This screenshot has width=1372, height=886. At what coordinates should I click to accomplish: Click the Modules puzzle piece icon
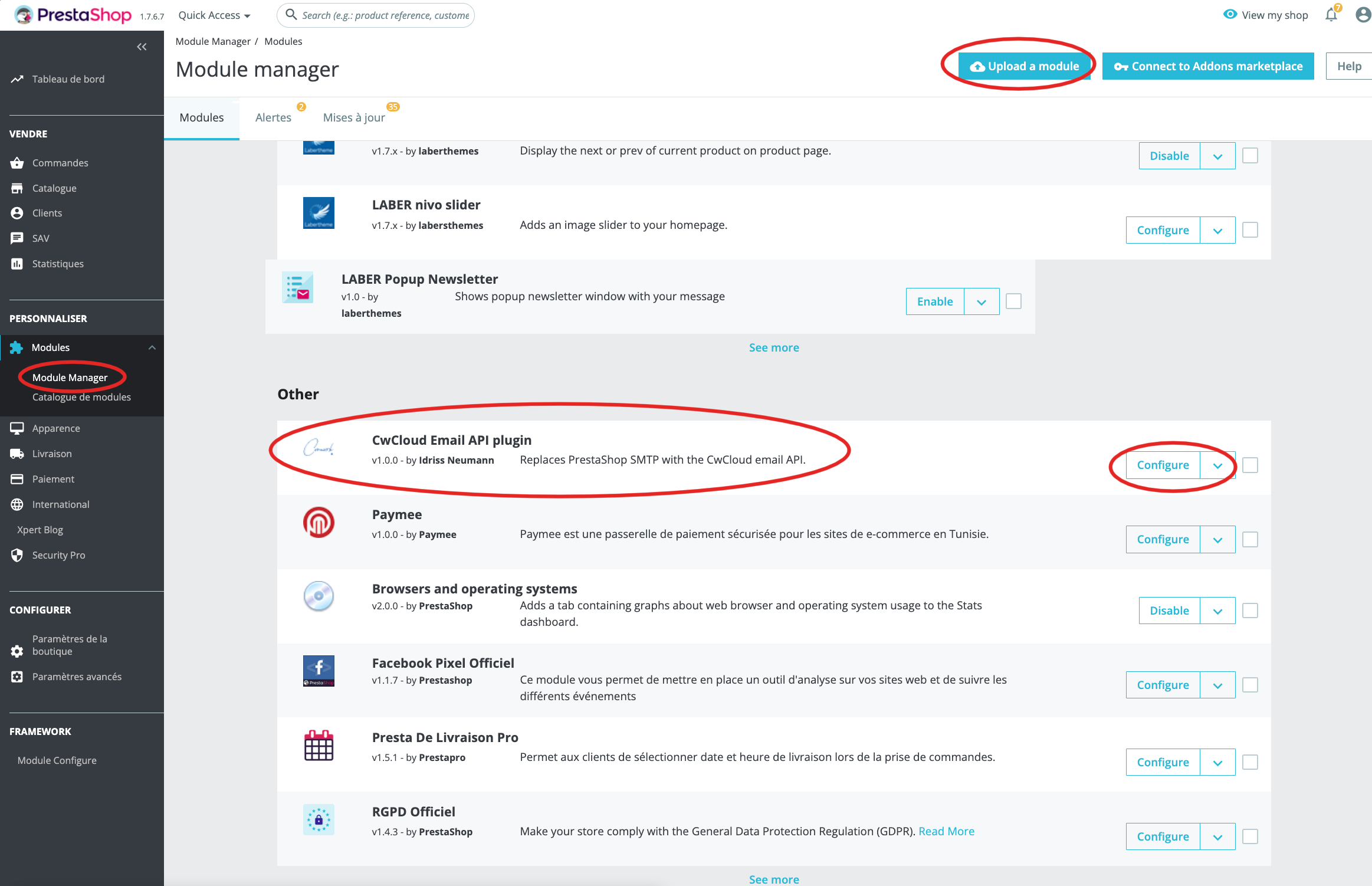pos(18,346)
